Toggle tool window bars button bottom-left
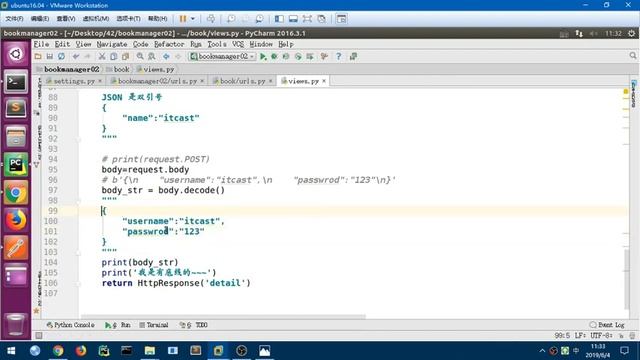 coord(39,336)
